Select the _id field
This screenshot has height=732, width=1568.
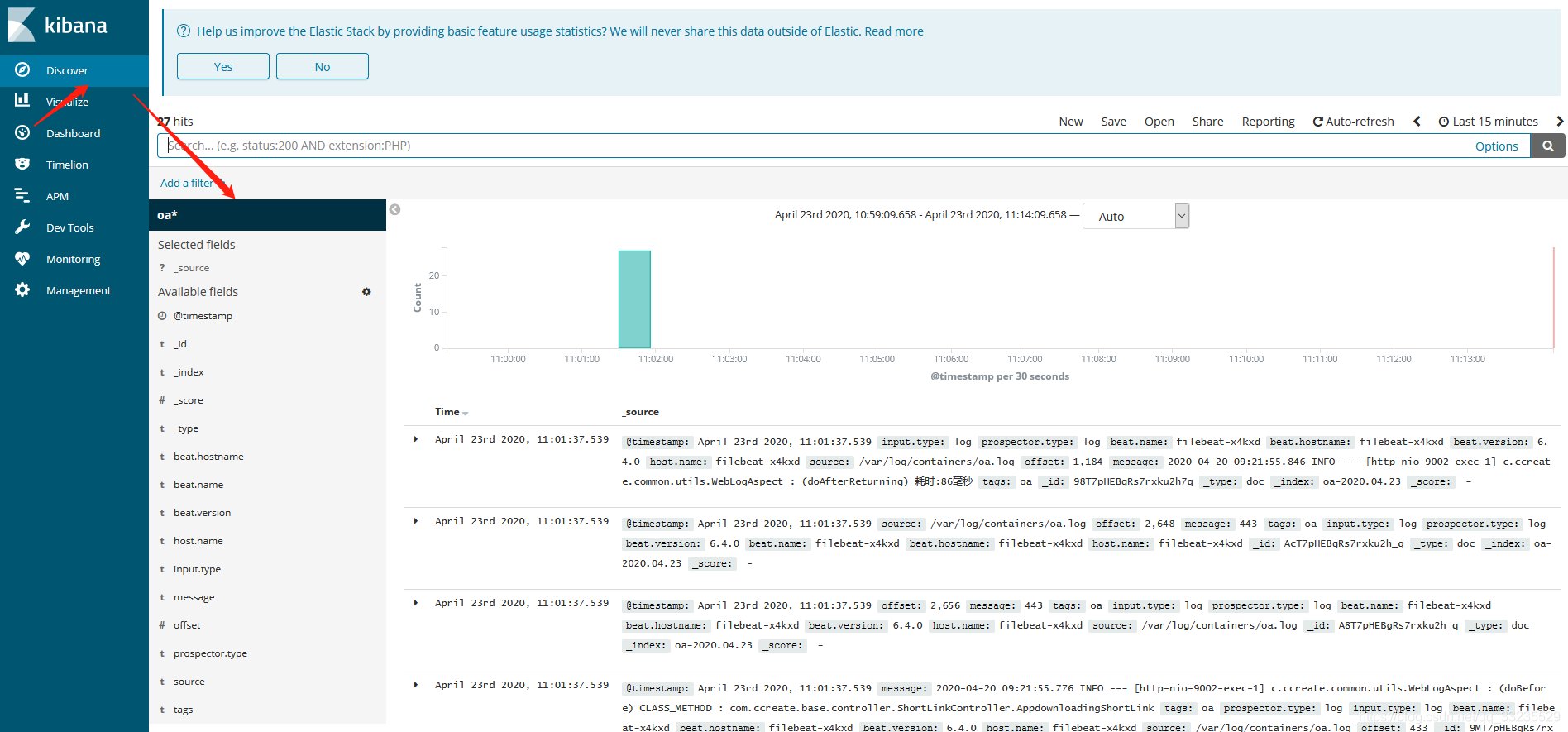click(179, 344)
